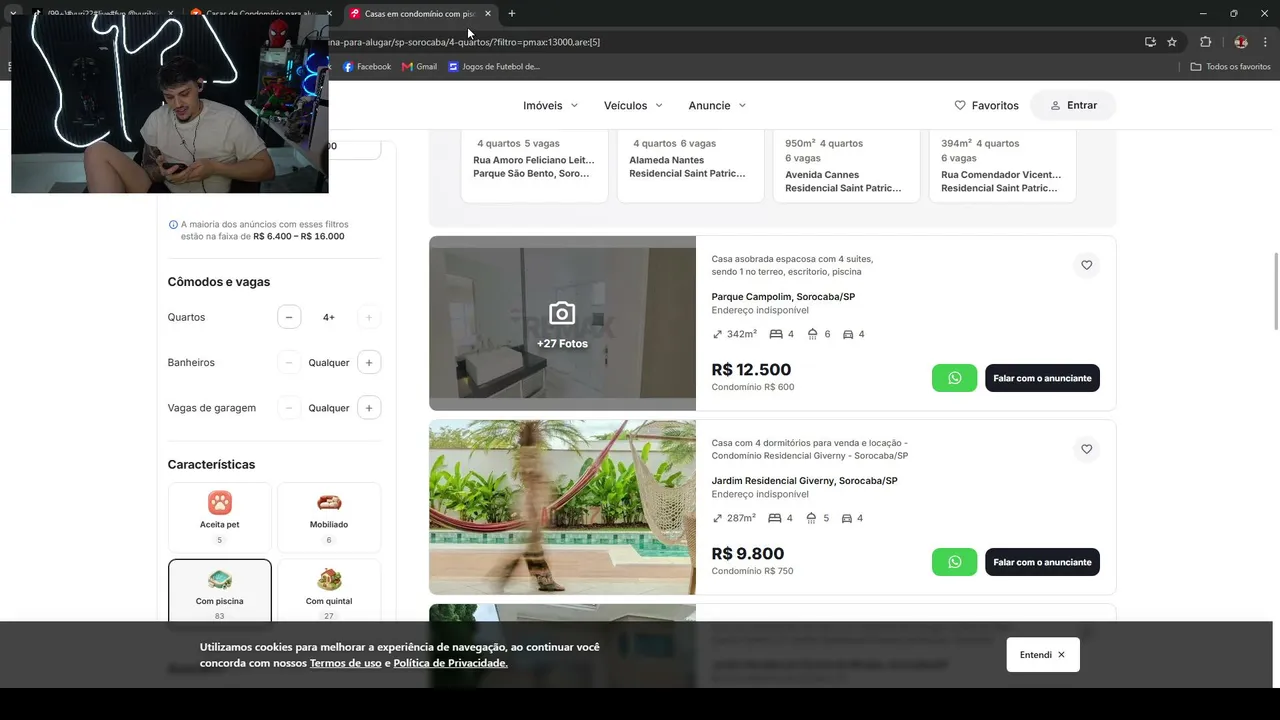Expand the Veículos menu

pos(633,105)
